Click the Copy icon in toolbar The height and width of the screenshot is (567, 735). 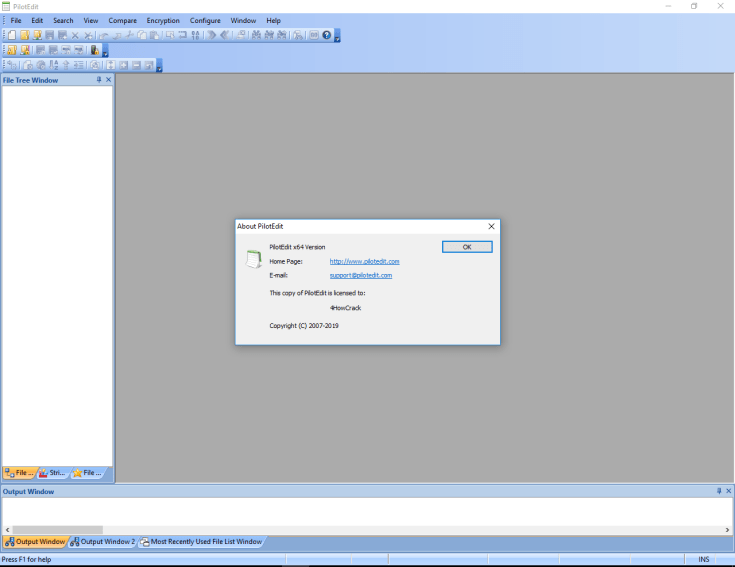[x=142, y=35]
